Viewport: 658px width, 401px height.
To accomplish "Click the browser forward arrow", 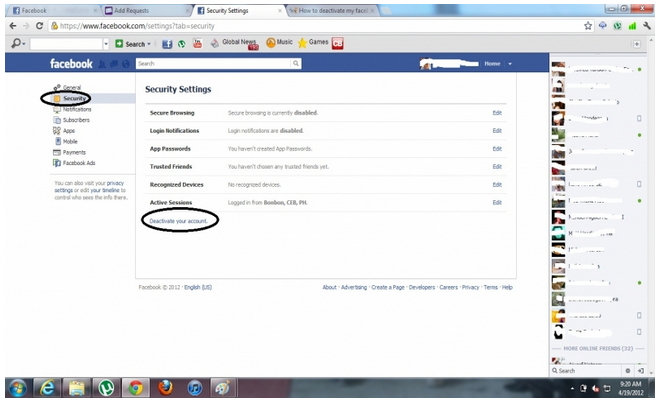I will pos(26,26).
